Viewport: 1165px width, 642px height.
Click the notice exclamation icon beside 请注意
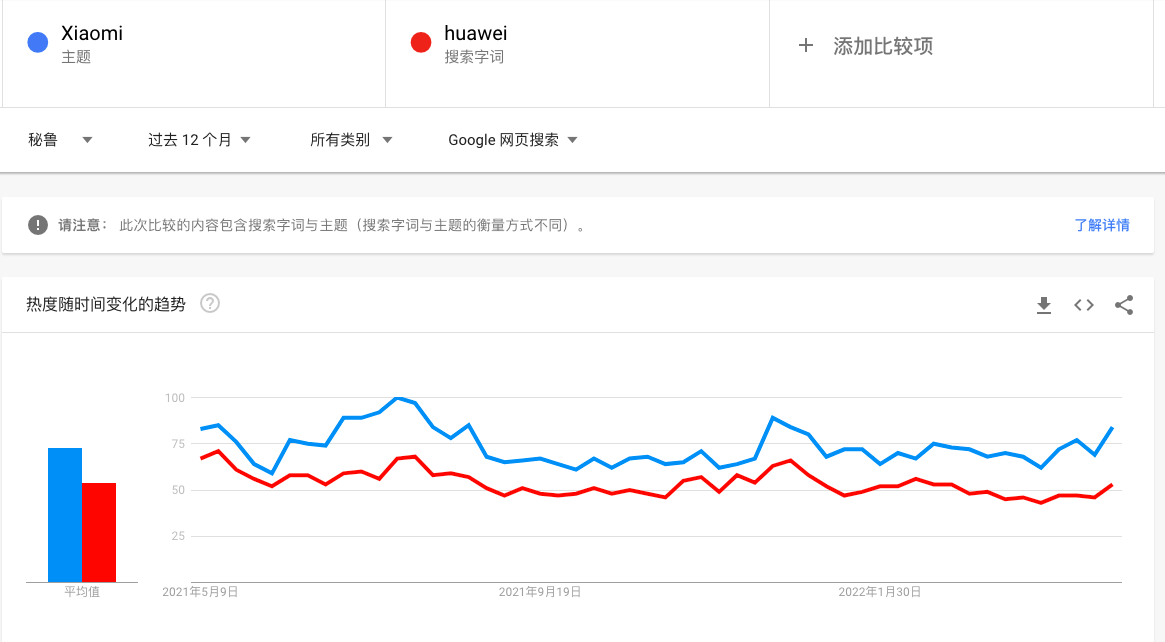pos(36,225)
